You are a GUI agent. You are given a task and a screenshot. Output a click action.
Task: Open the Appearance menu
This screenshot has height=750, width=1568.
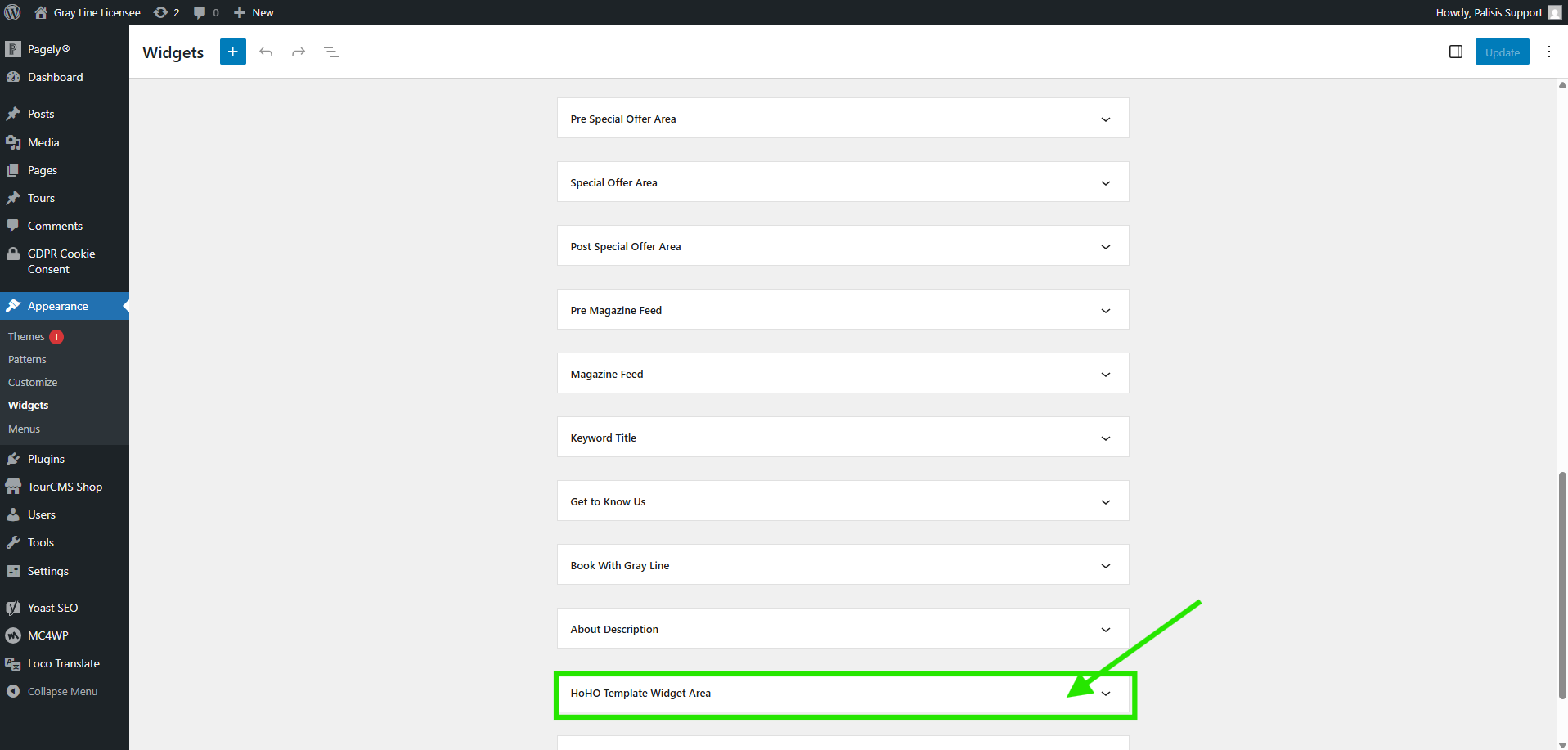[65, 306]
